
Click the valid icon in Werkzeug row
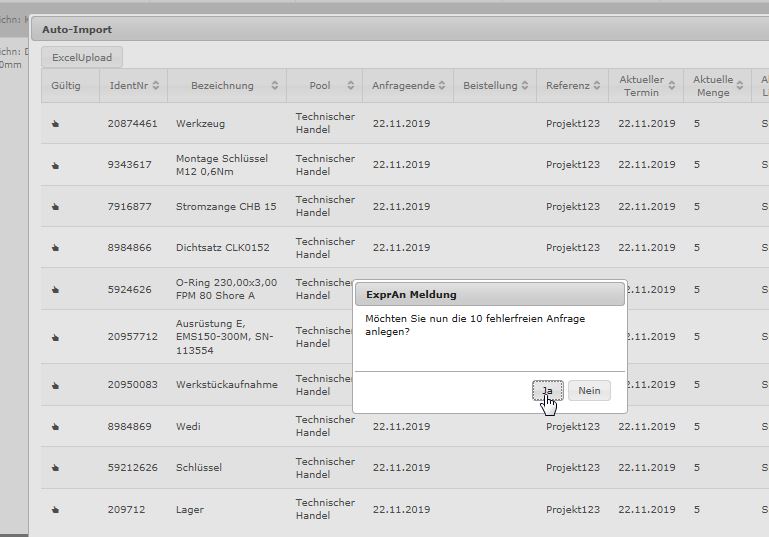56,124
